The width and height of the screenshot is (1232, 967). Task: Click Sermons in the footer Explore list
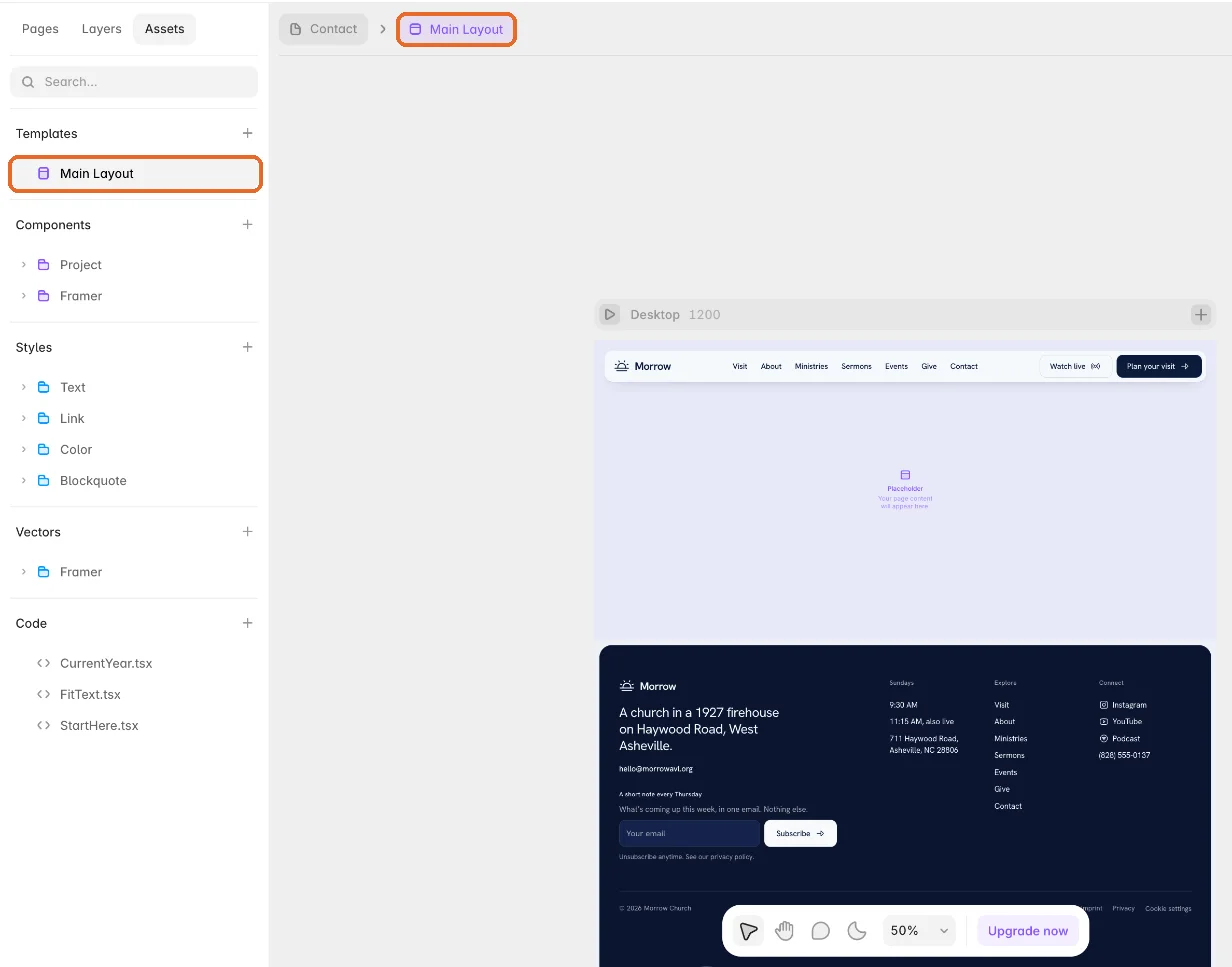pos(1009,755)
